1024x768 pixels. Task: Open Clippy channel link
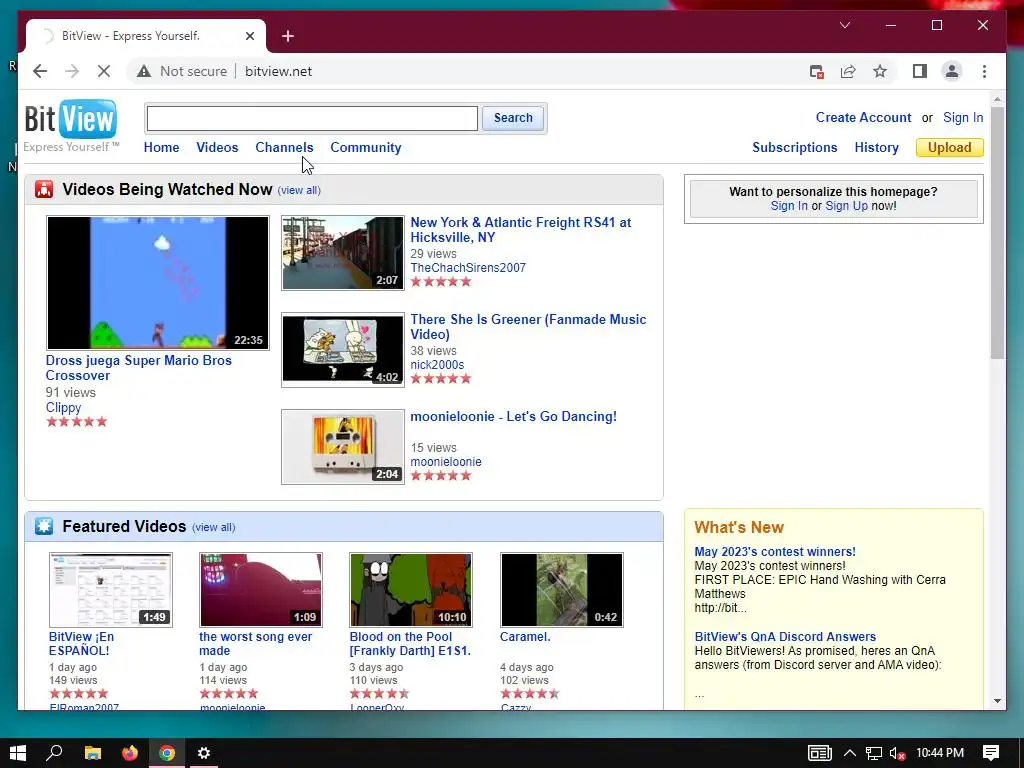point(63,408)
